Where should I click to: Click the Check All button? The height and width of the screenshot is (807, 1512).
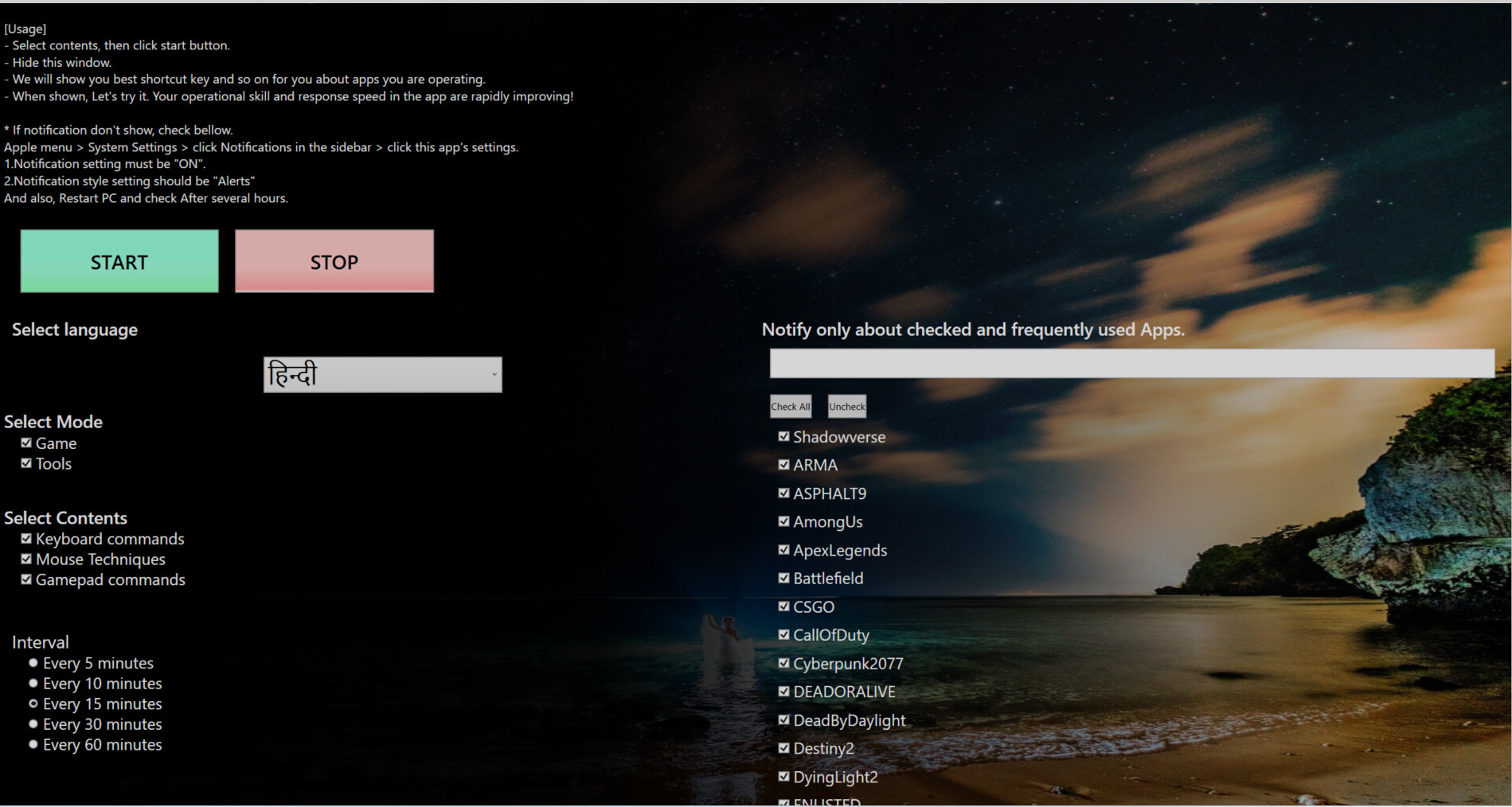click(789, 406)
